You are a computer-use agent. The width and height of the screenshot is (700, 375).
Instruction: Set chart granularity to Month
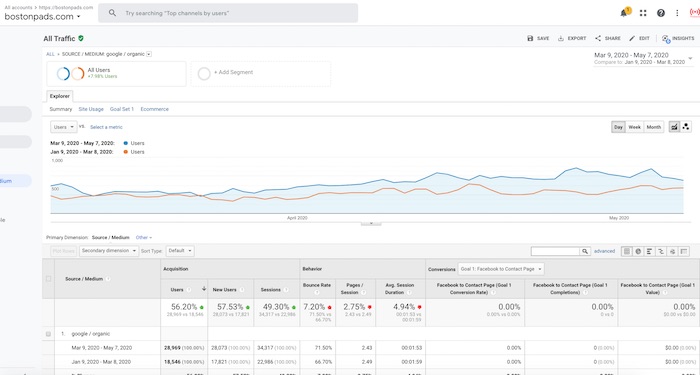(x=654, y=127)
